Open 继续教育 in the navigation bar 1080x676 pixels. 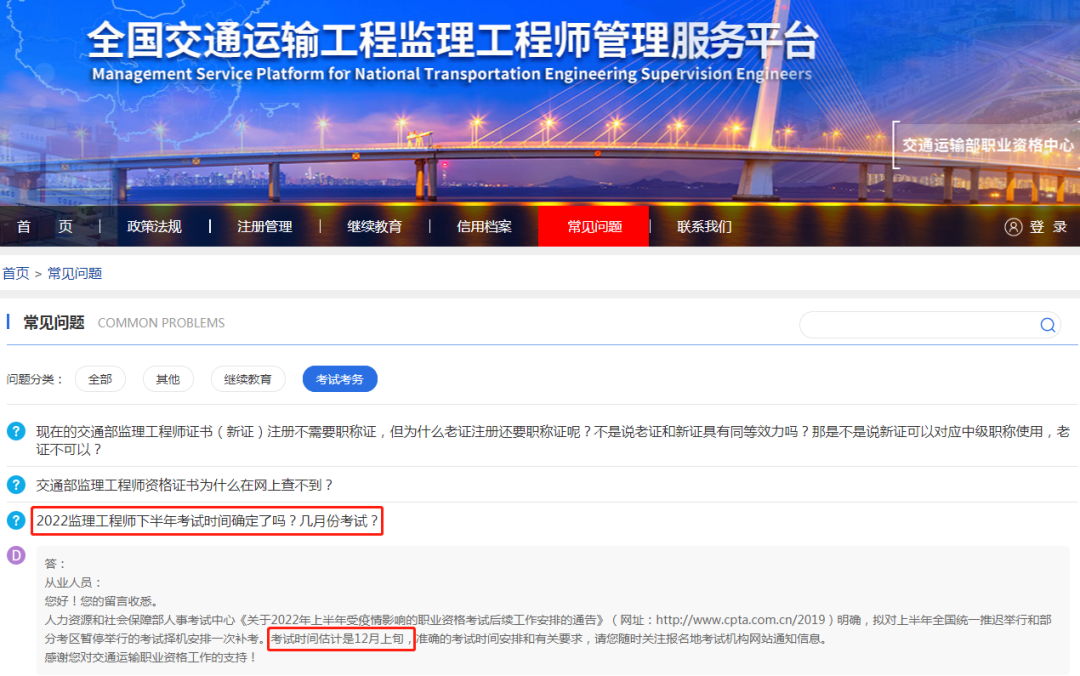(375, 227)
